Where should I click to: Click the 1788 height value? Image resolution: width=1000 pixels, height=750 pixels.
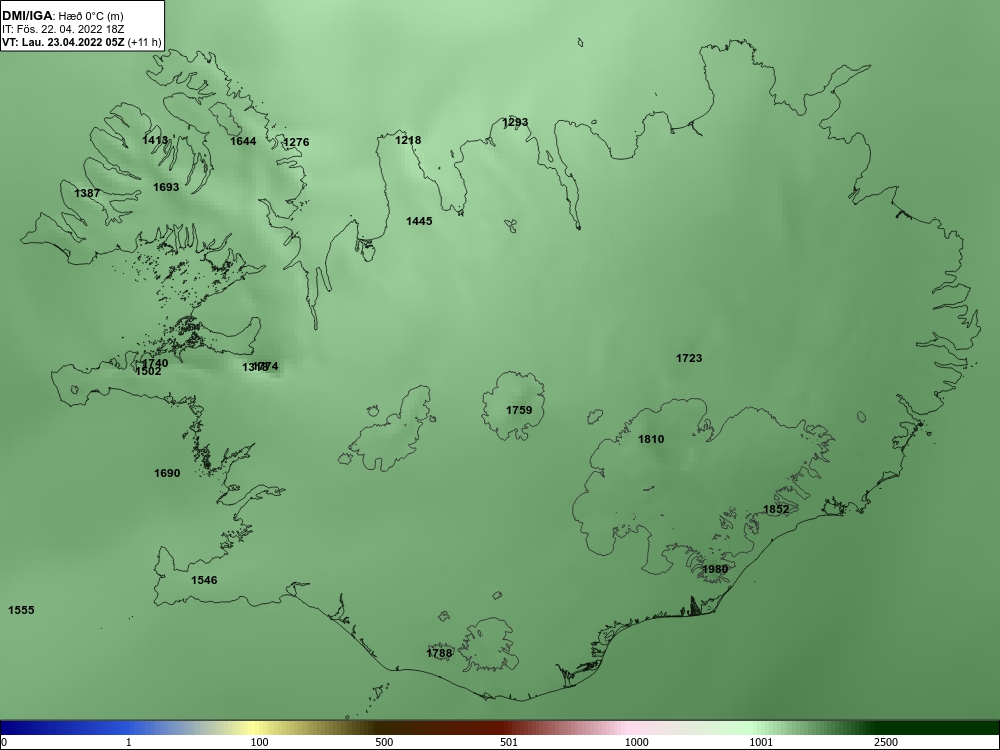point(439,653)
